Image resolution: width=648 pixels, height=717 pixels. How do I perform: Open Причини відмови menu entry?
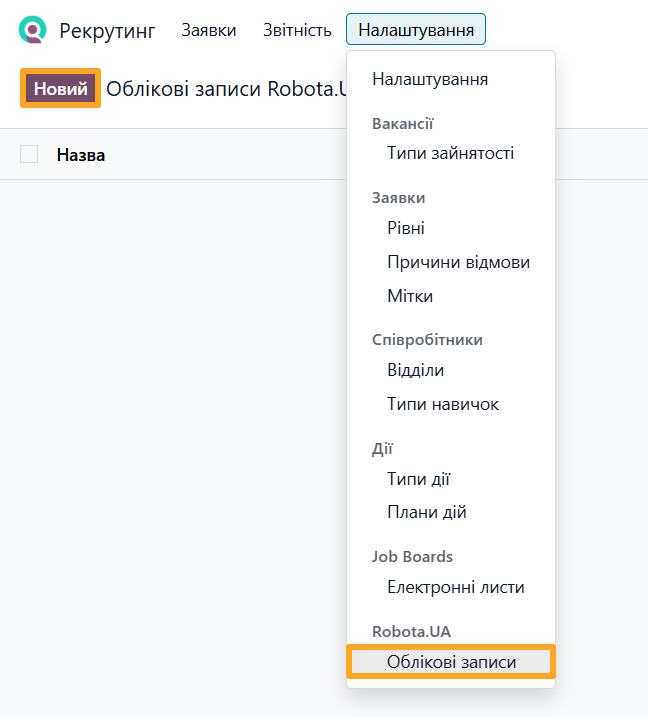coord(451,262)
